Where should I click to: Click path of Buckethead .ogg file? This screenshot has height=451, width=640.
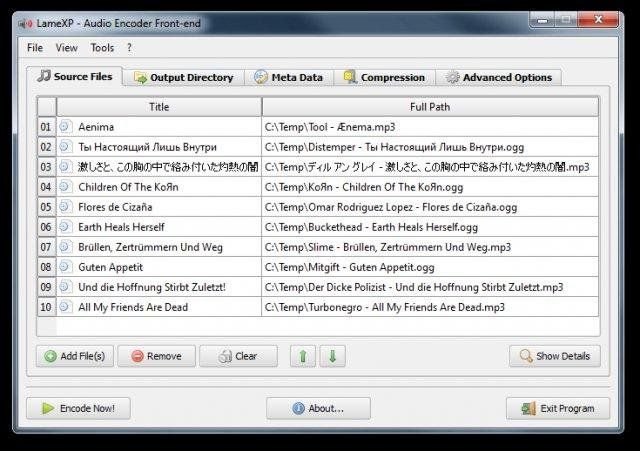[x=430, y=227]
